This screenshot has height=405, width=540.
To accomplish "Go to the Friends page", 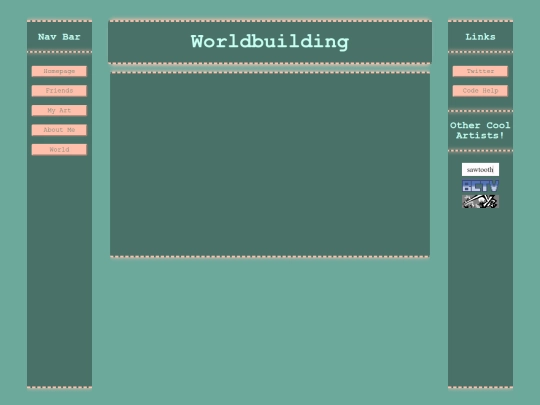I will (x=59, y=91).
